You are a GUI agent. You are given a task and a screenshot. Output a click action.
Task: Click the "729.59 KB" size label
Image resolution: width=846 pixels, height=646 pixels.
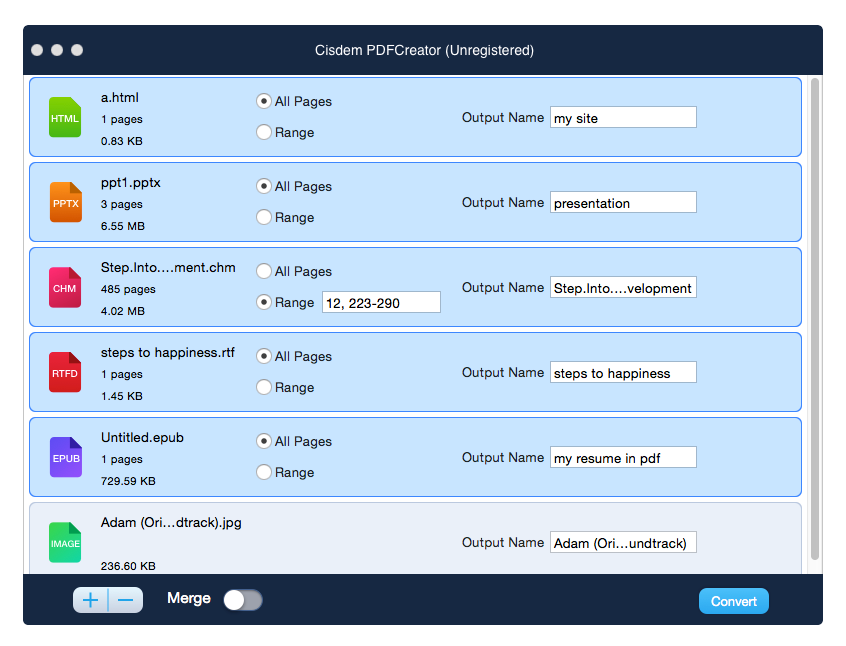128,481
